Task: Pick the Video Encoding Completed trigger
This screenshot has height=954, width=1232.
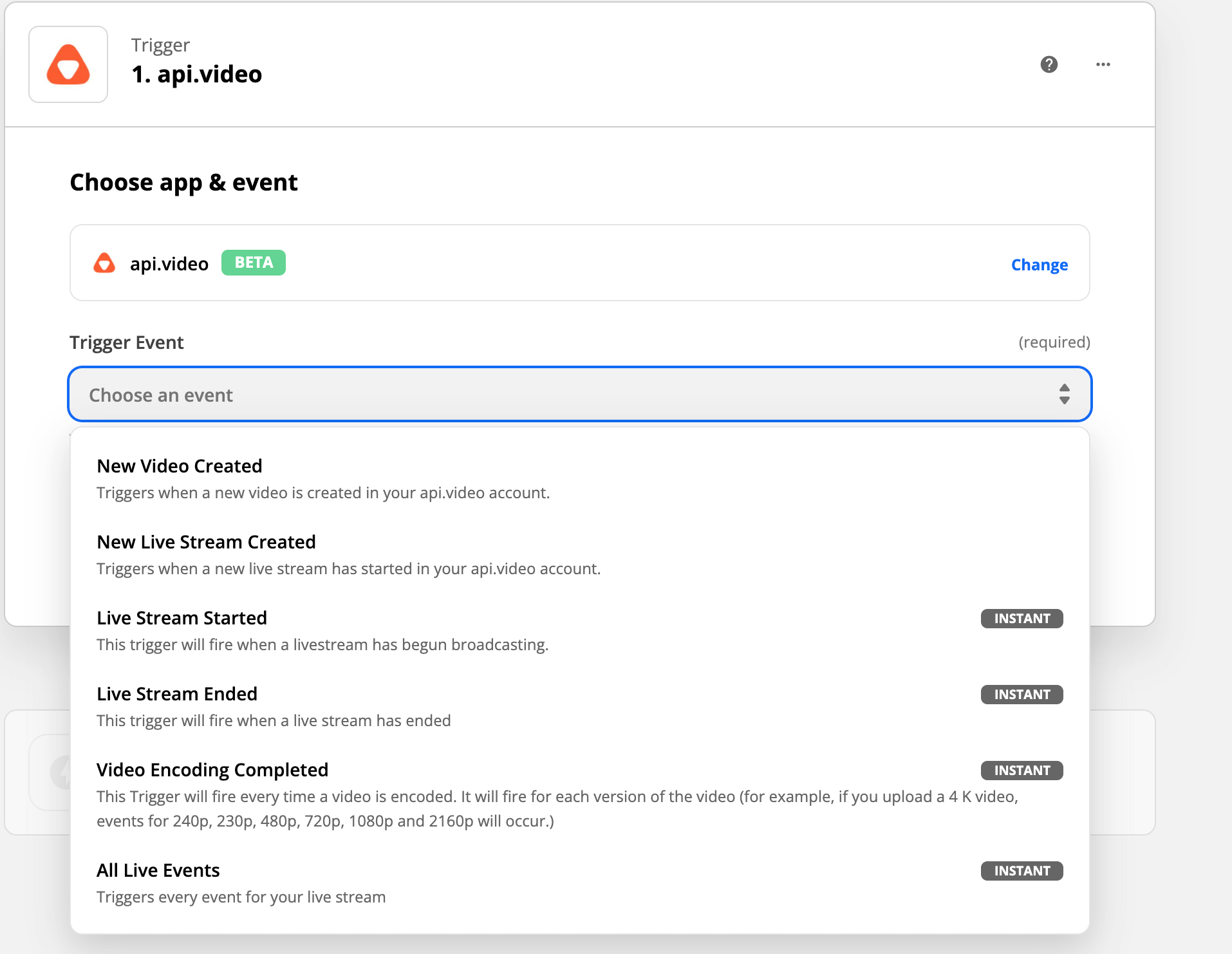Action: (x=212, y=770)
